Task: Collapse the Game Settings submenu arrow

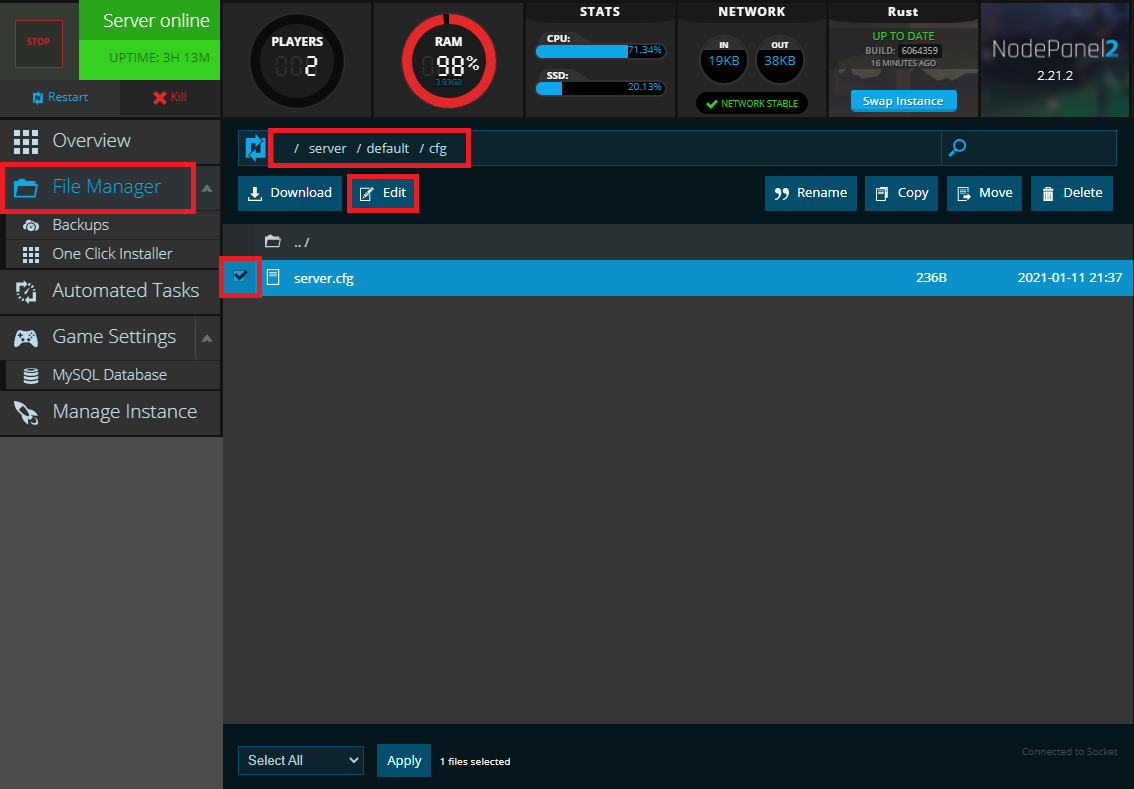Action: [206, 338]
